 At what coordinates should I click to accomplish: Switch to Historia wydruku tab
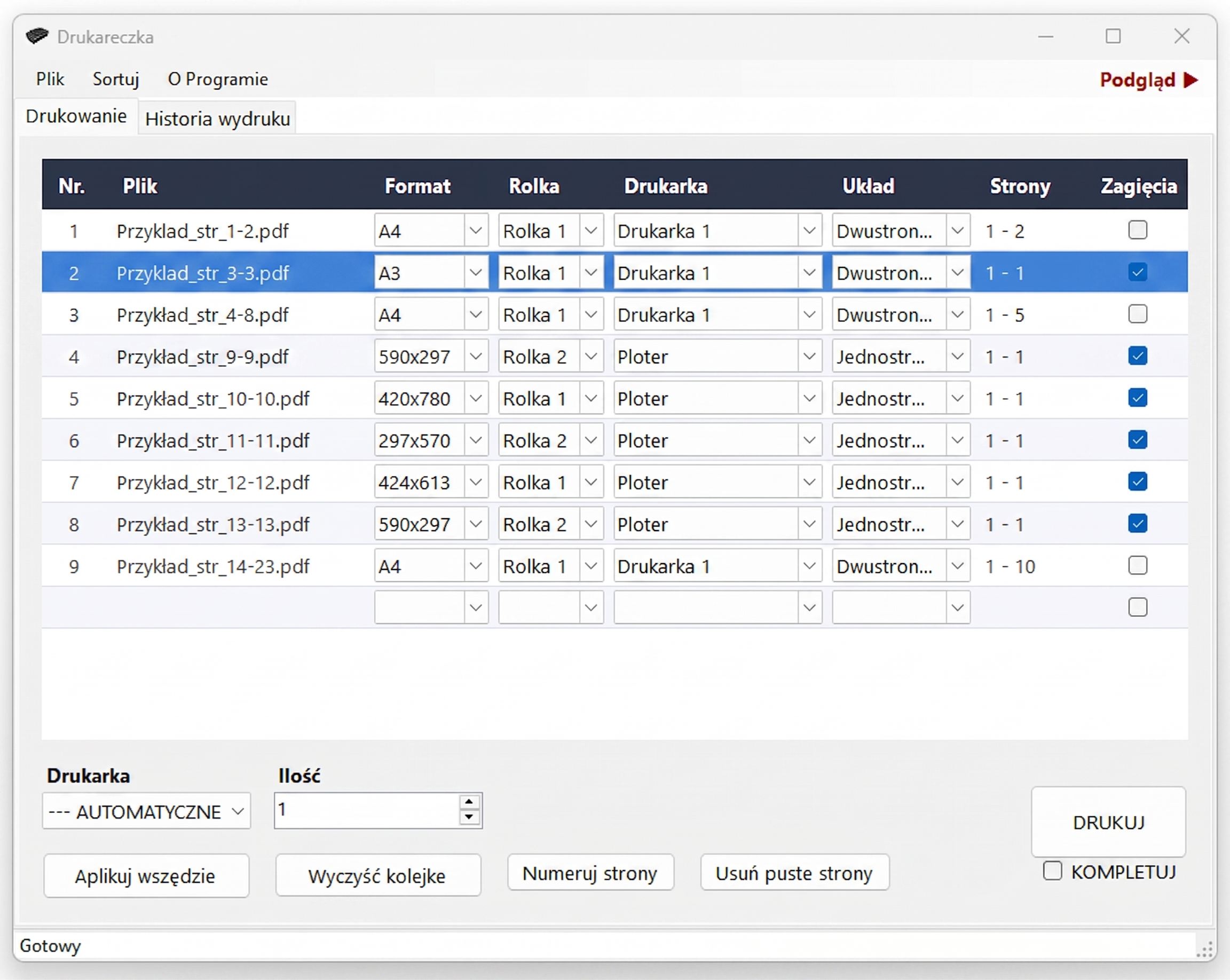217,118
